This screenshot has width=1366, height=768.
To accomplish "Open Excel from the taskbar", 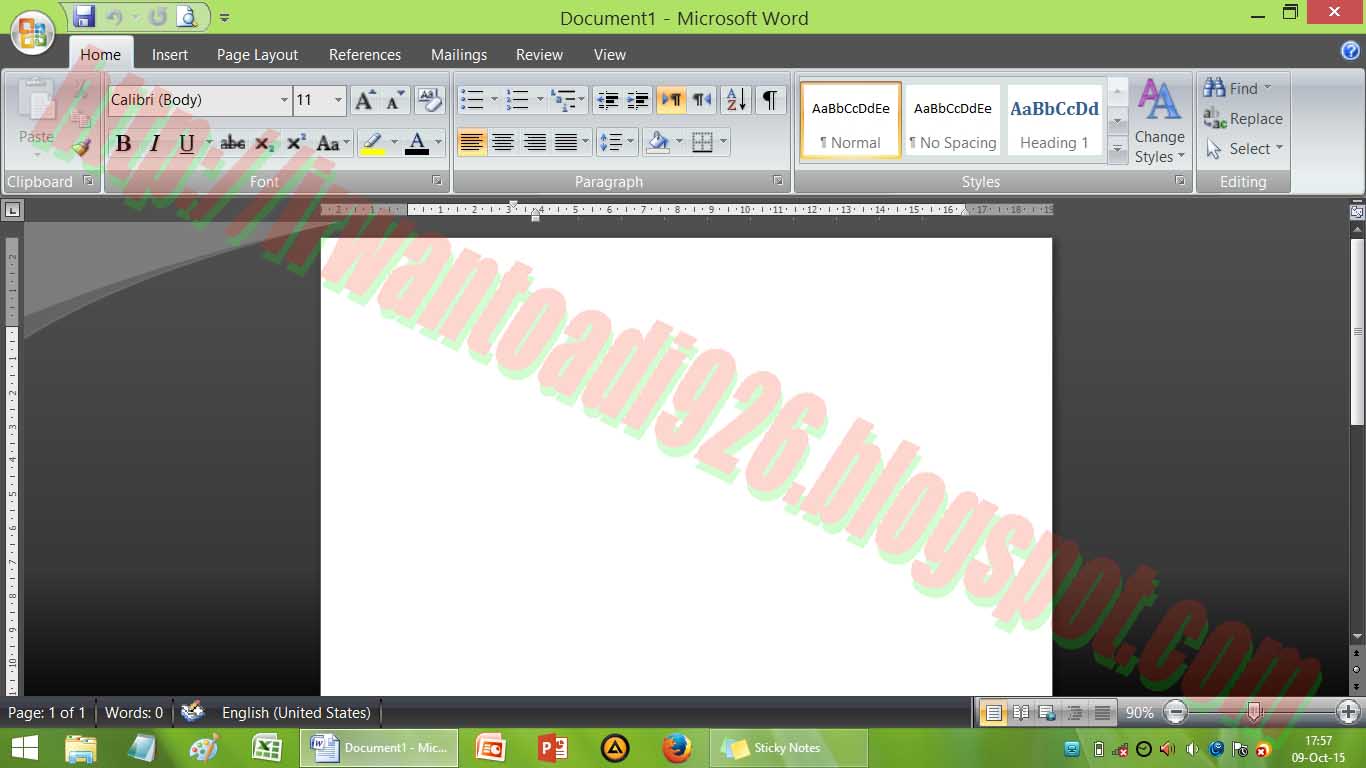I will pos(267,748).
